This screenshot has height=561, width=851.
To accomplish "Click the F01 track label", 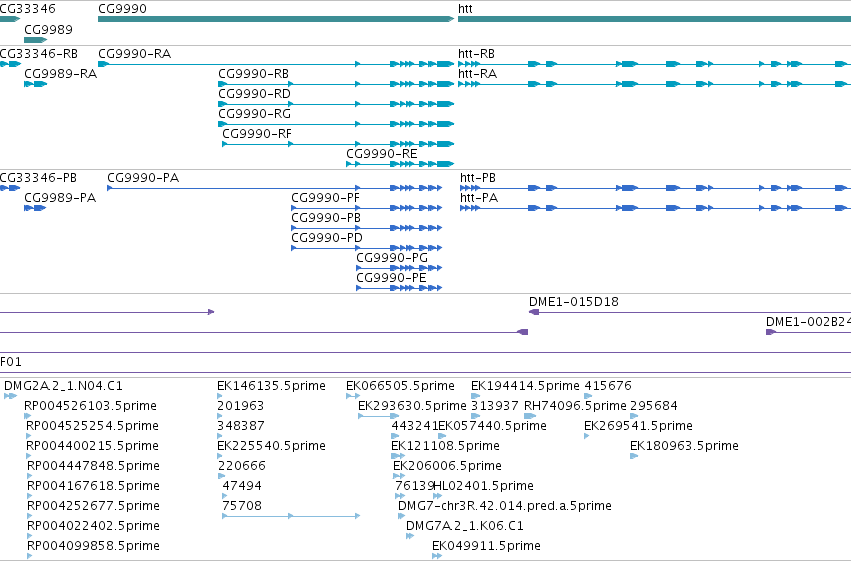I will pyautogui.click(x=11, y=362).
